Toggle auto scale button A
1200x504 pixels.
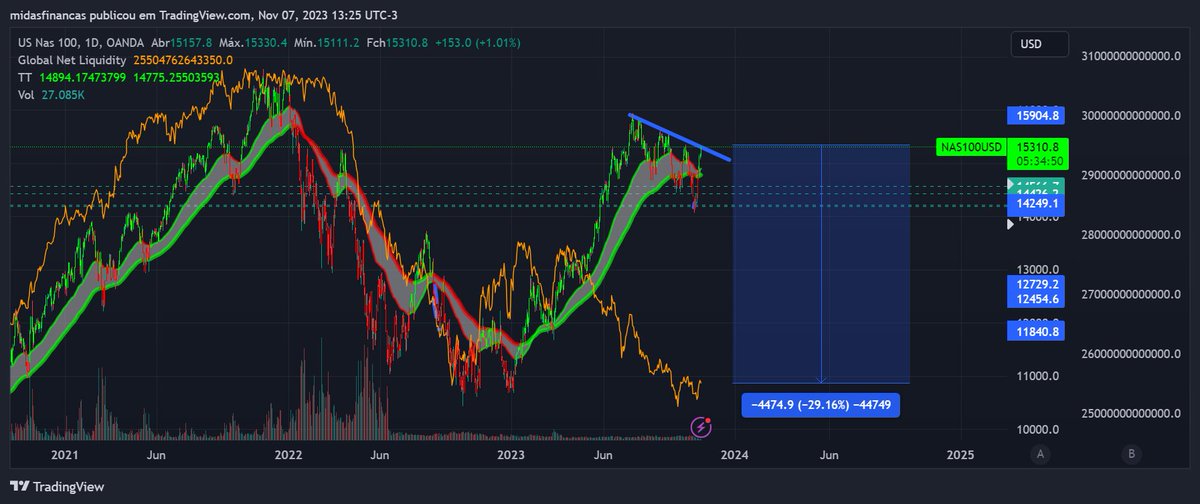pyautogui.click(x=1041, y=454)
